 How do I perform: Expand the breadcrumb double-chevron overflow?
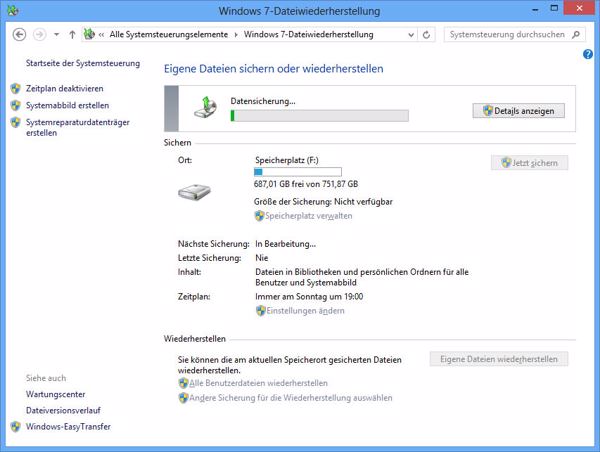click(101, 35)
